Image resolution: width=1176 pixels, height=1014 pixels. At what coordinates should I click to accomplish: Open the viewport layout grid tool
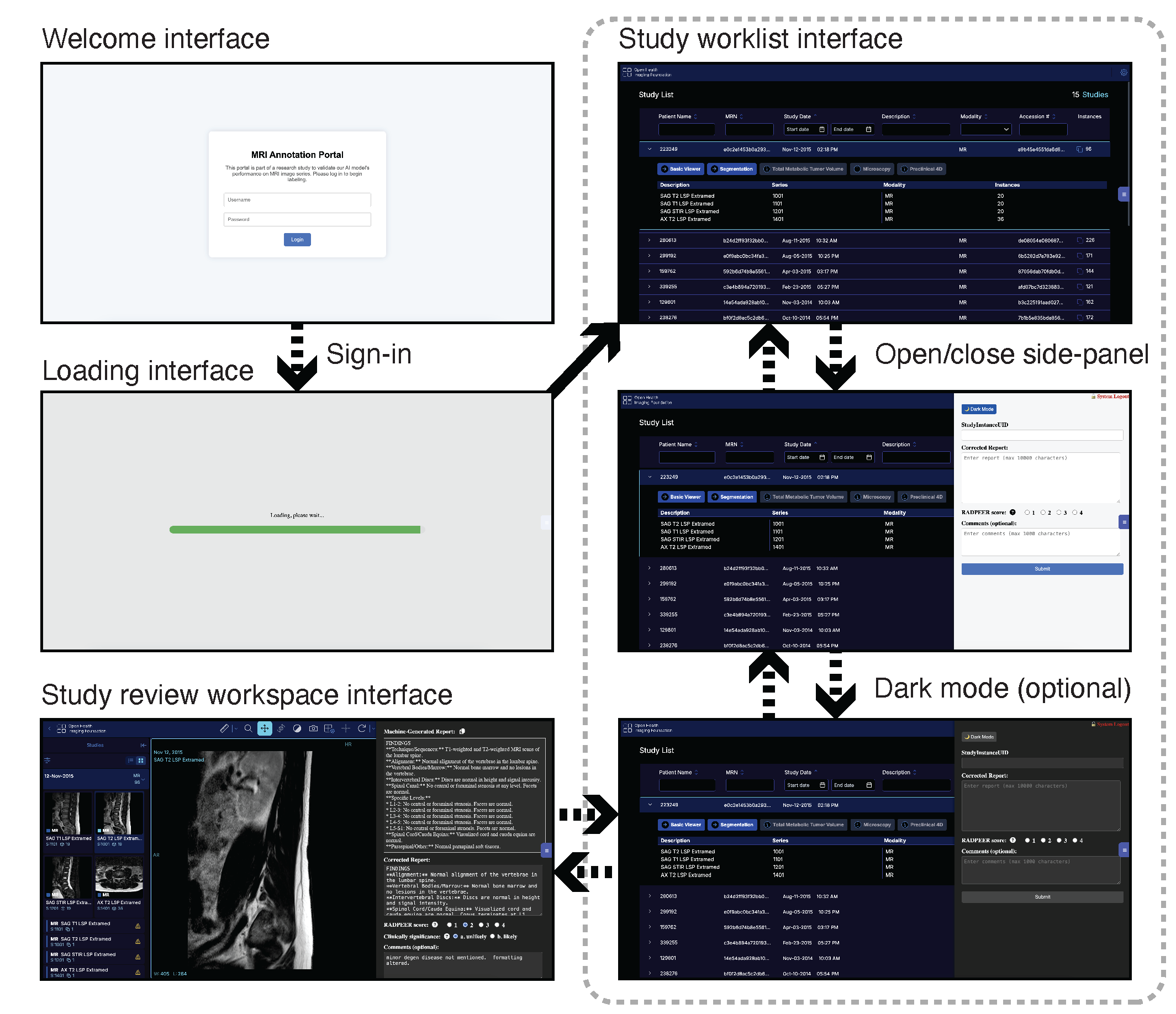pos(329,728)
